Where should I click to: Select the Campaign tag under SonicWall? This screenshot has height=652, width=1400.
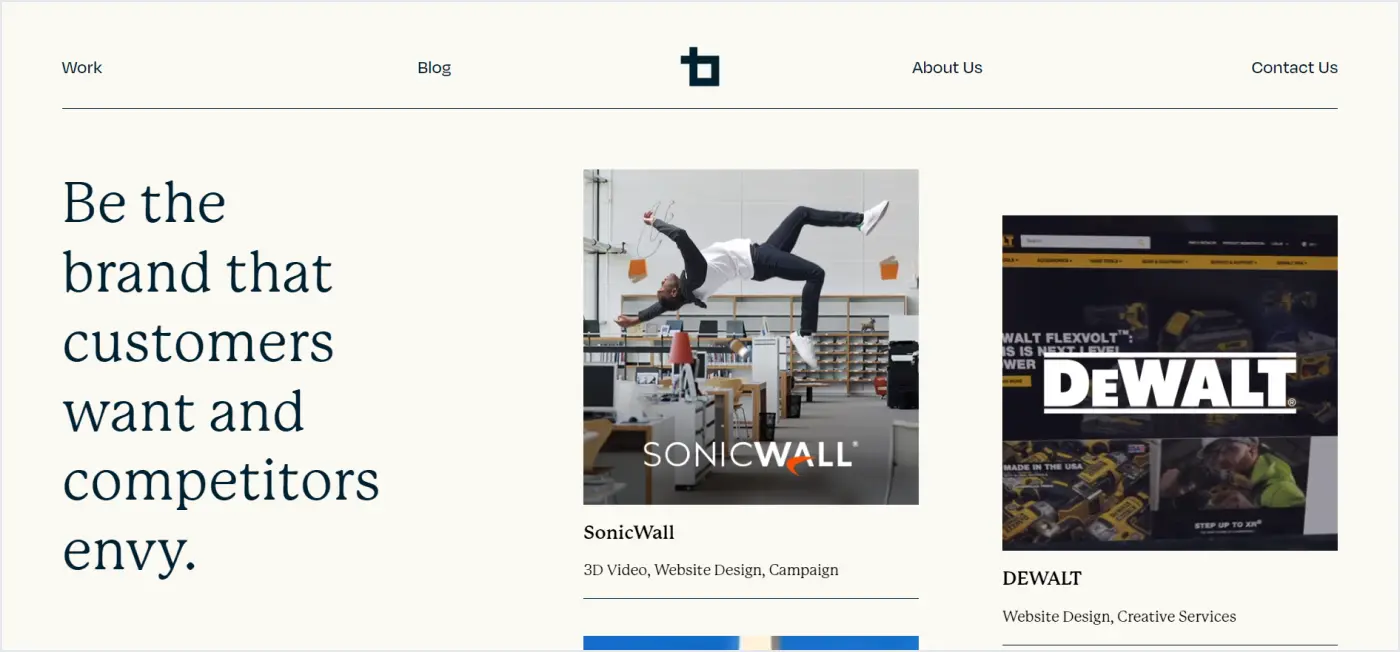[x=804, y=570]
